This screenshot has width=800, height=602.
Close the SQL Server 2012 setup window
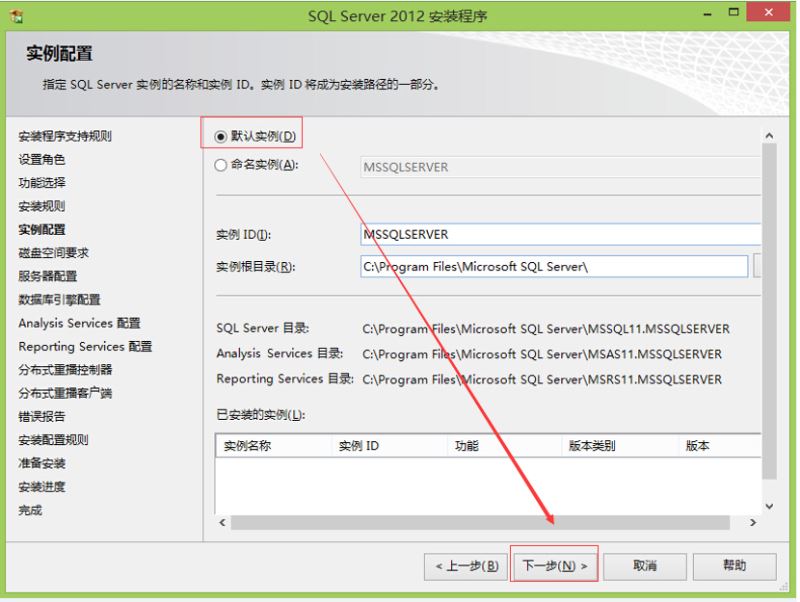pos(768,12)
